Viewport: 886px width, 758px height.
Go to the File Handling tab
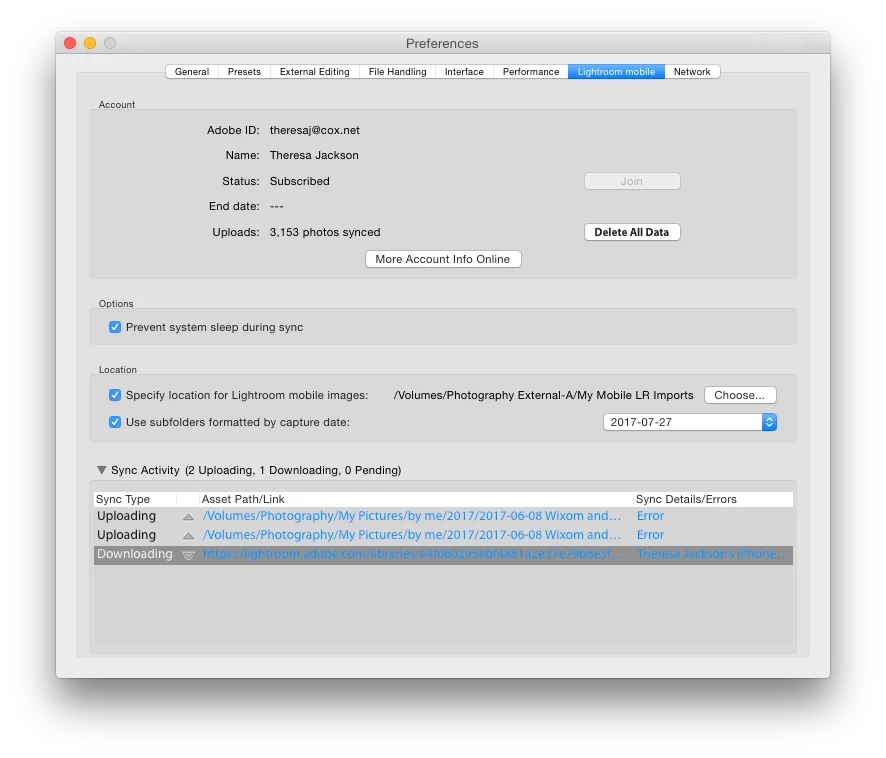(397, 72)
